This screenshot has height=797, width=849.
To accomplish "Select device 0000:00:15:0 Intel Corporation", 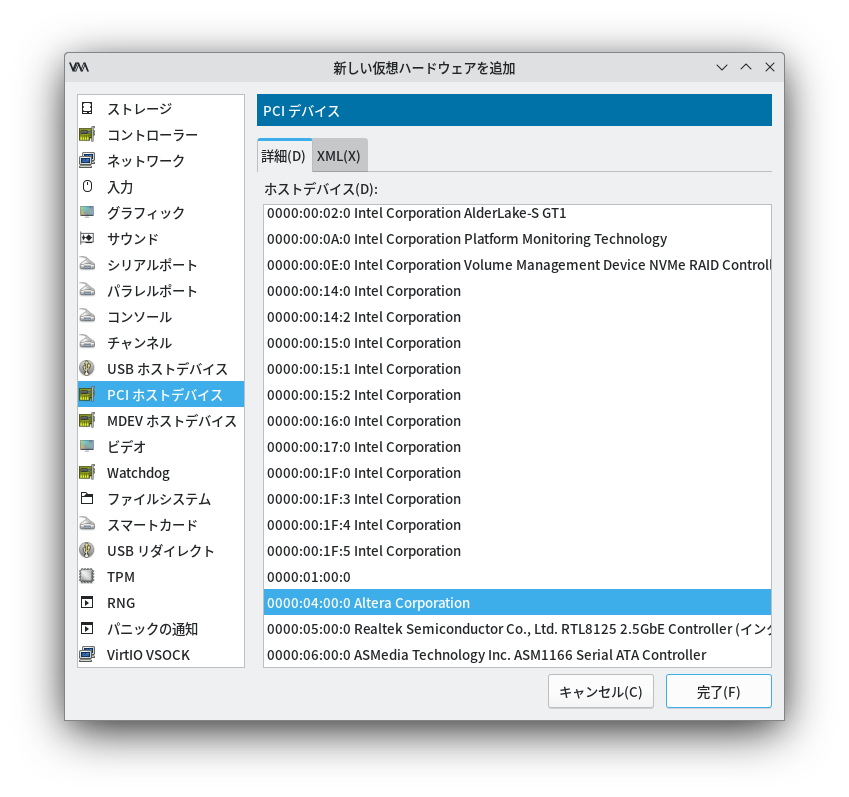I will [x=517, y=343].
